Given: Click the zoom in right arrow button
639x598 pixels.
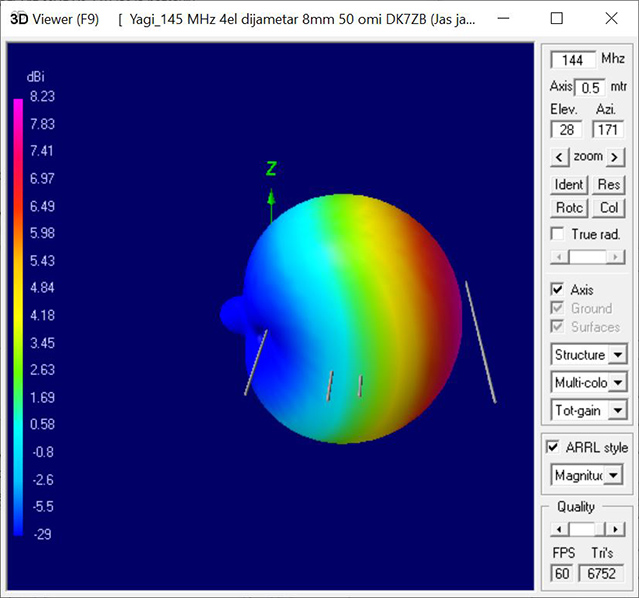Looking at the screenshot, I should click(616, 157).
